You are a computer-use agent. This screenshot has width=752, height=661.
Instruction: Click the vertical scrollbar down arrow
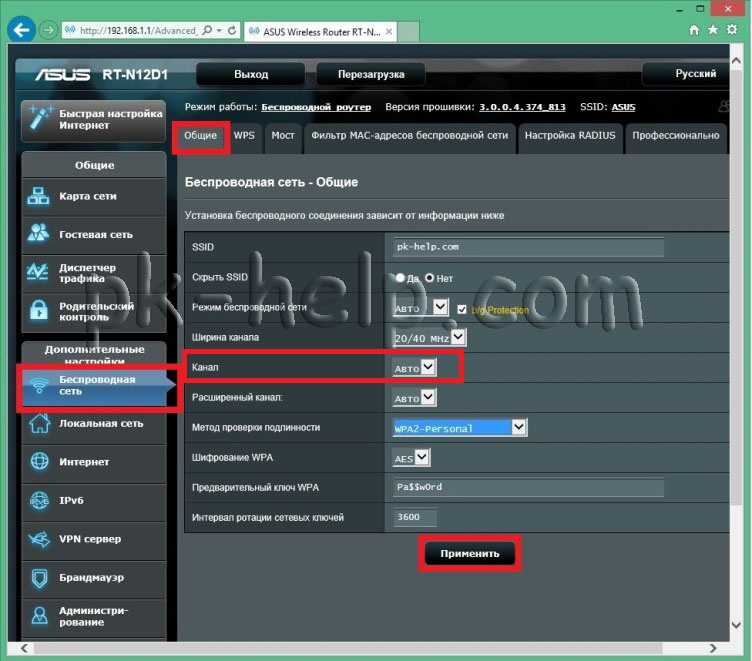pyautogui.click(x=736, y=625)
